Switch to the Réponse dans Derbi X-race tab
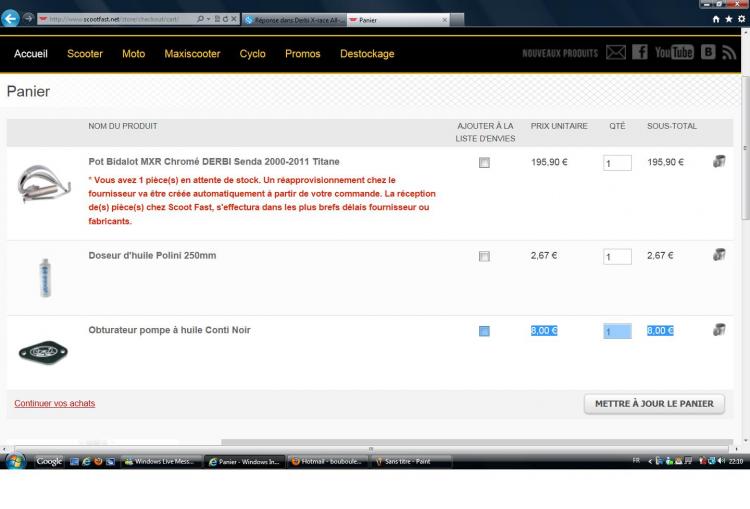 pos(294,20)
